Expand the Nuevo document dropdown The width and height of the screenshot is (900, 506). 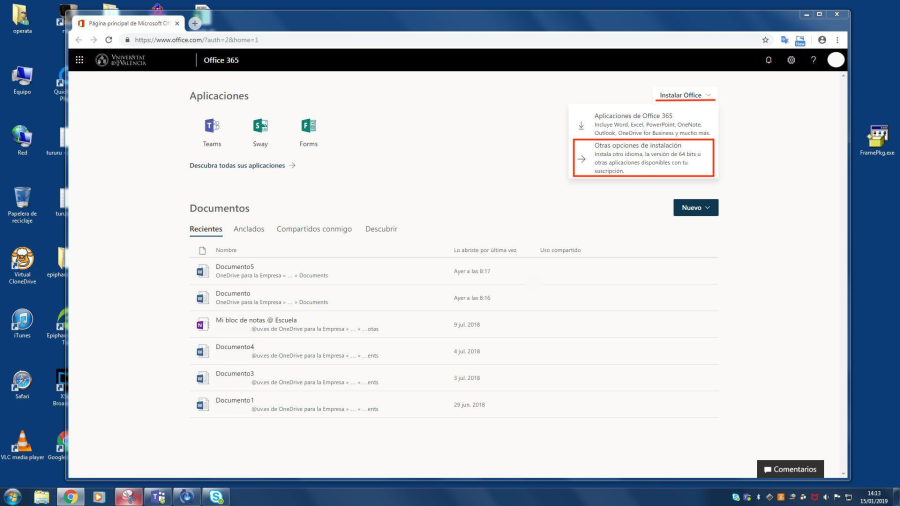pos(696,207)
